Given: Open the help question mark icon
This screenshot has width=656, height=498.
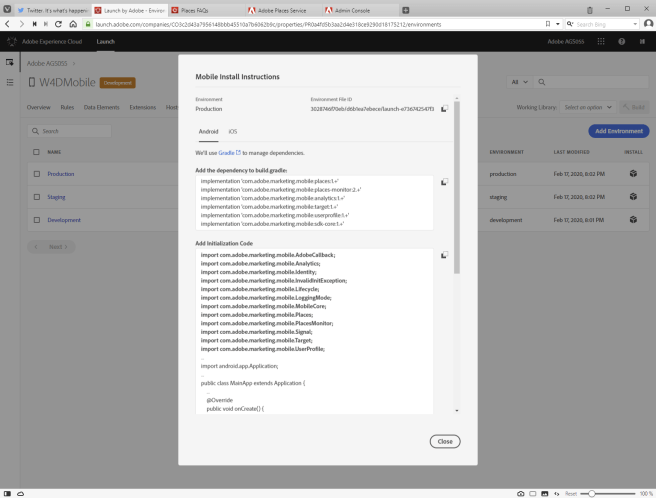Looking at the screenshot, I should pos(621,41).
